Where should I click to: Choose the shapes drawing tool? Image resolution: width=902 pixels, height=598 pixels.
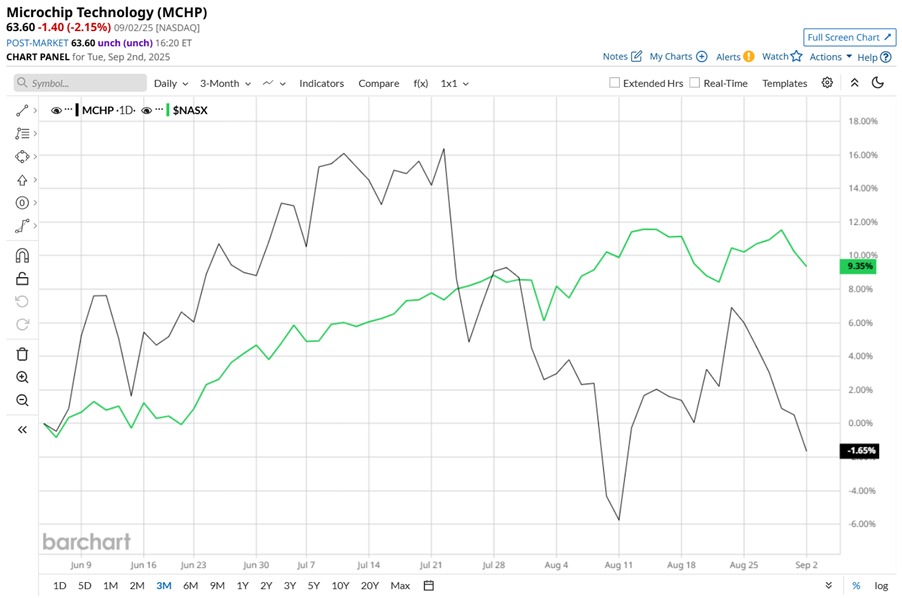tap(22, 156)
